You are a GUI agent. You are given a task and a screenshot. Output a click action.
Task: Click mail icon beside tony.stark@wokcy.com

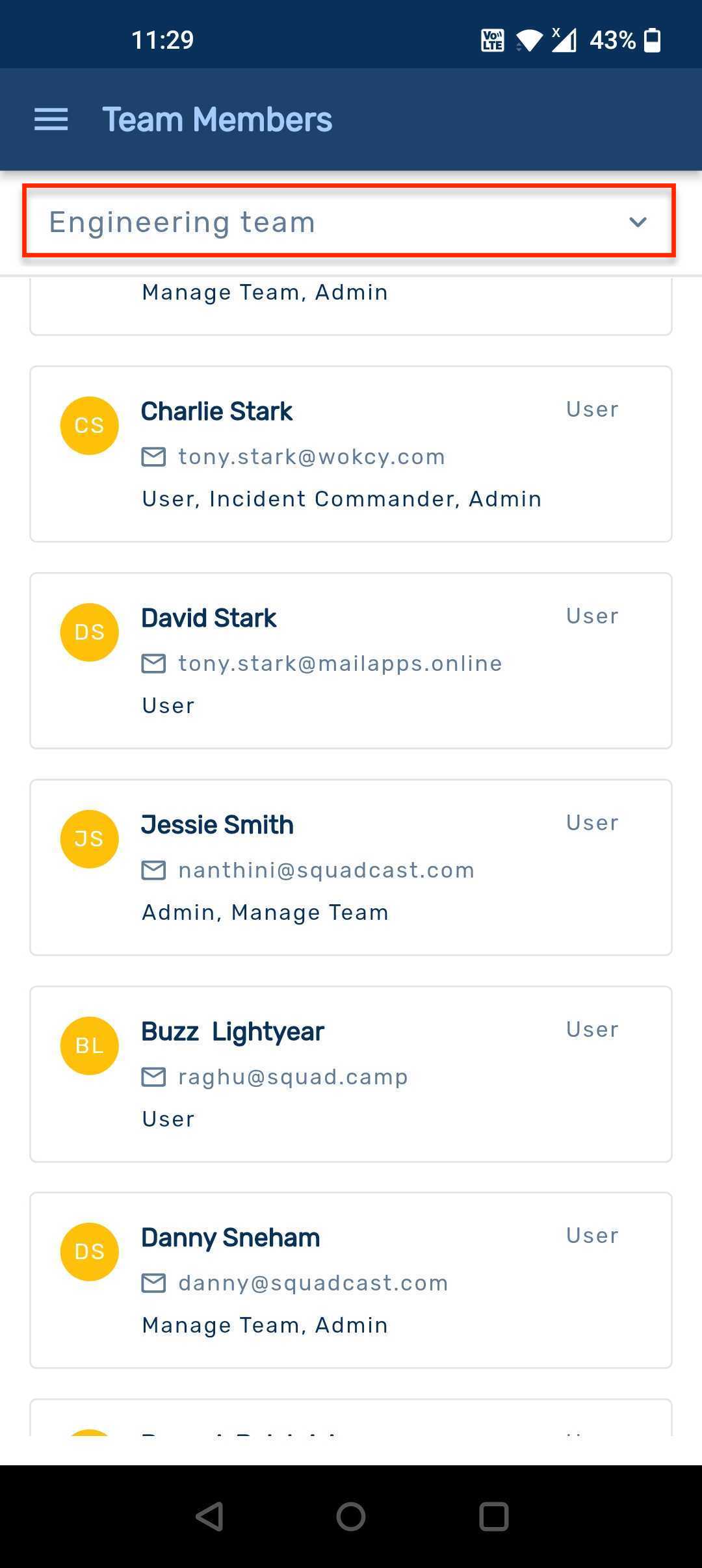tap(153, 457)
